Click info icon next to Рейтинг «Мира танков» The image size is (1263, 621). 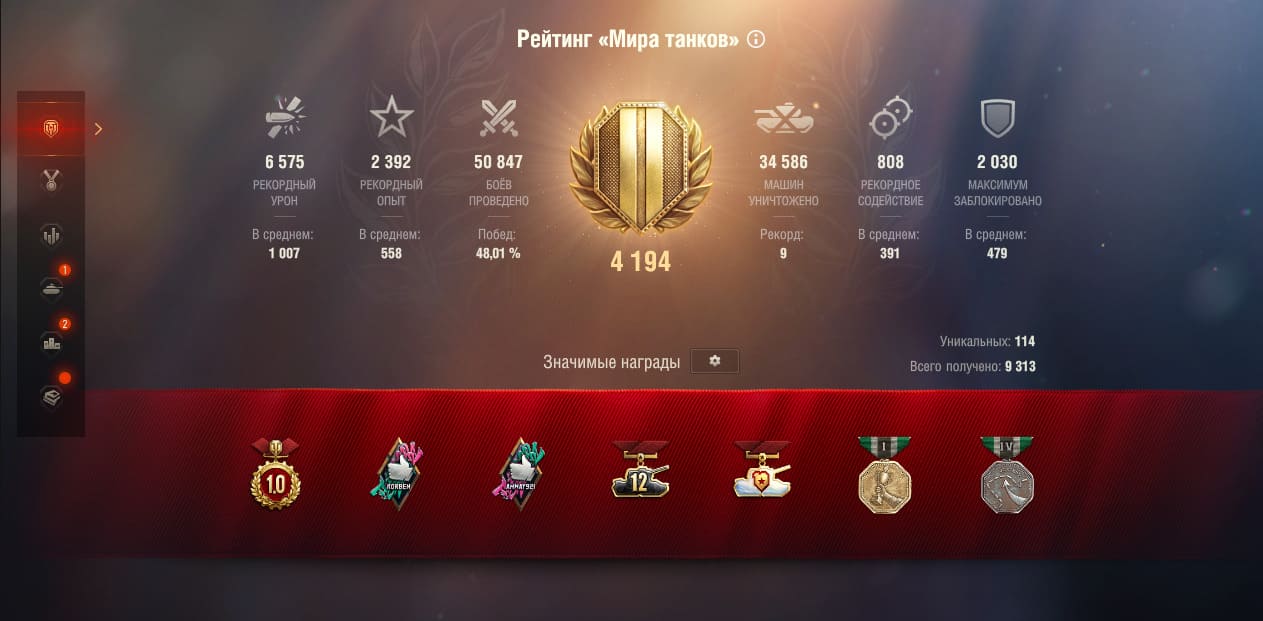756,40
